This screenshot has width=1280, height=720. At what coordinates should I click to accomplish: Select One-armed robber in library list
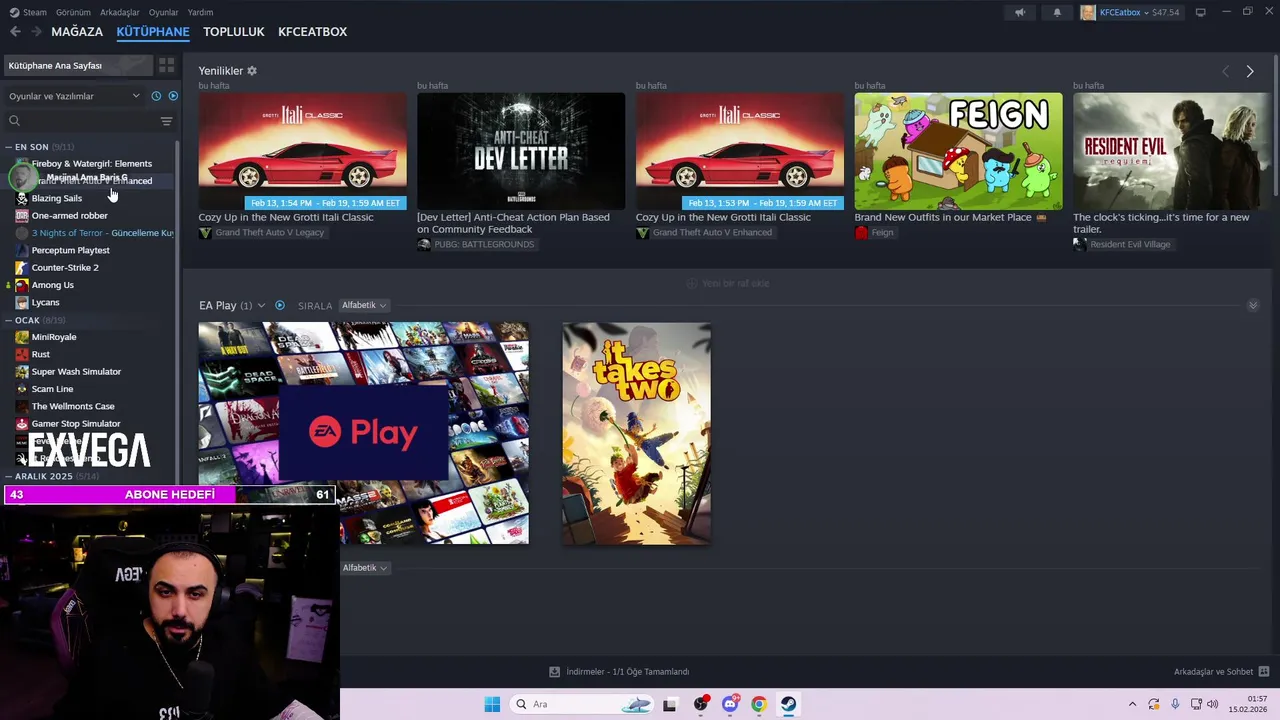[69, 215]
